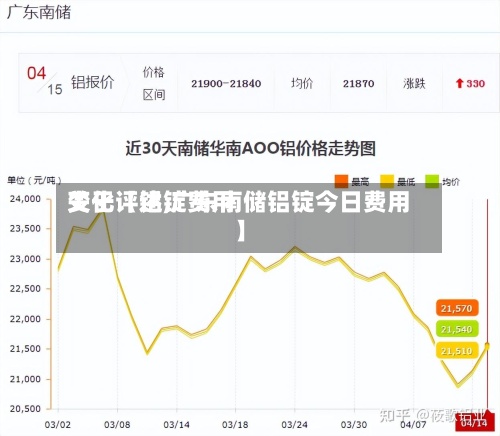Toggle the 最高 legend label
The height and width of the screenshot is (436, 500).
click(x=360, y=182)
